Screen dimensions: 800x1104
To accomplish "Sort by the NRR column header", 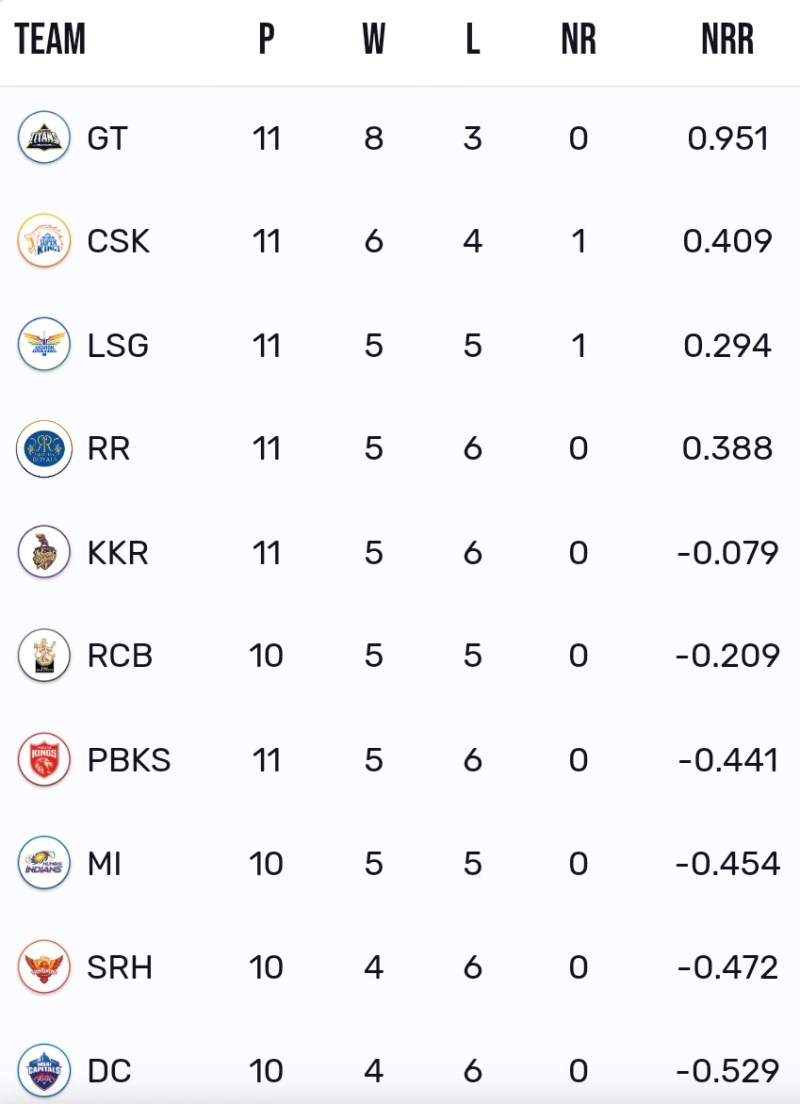I will coord(727,40).
